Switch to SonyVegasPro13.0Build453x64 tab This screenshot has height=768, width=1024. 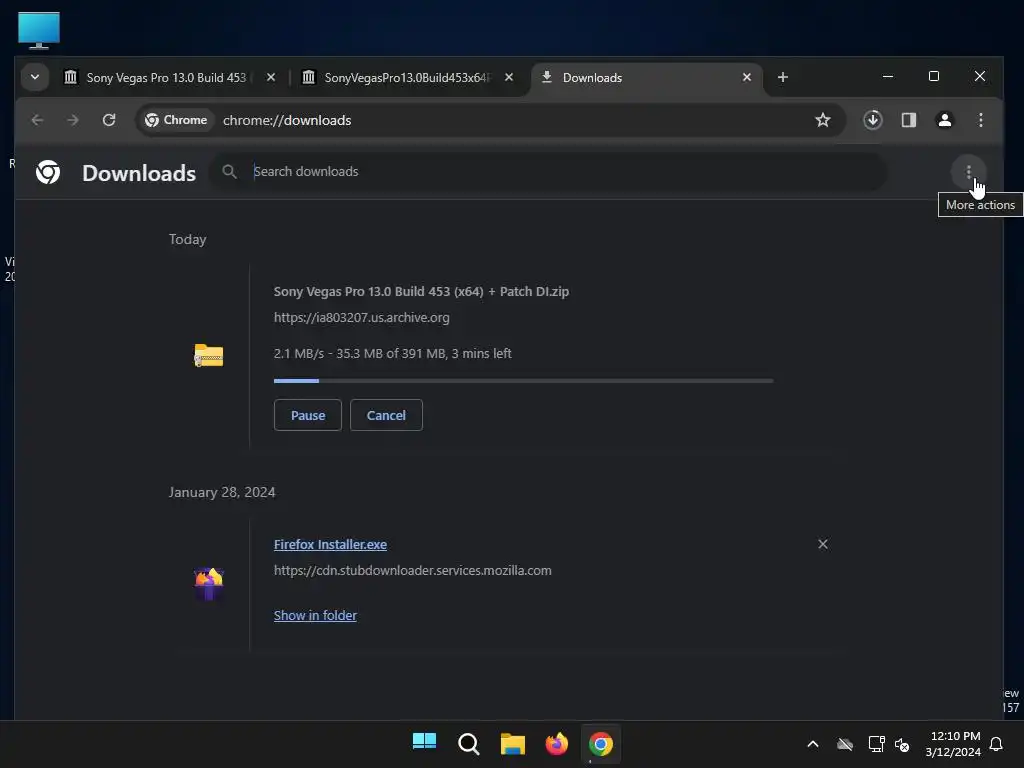click(408, 78)
